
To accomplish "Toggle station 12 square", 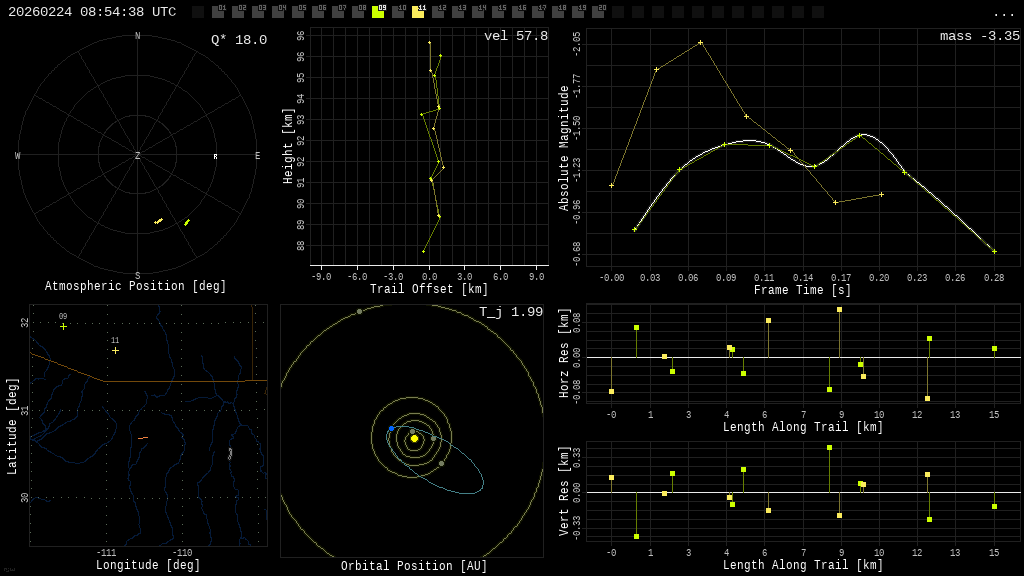I will tap(438, 12).
